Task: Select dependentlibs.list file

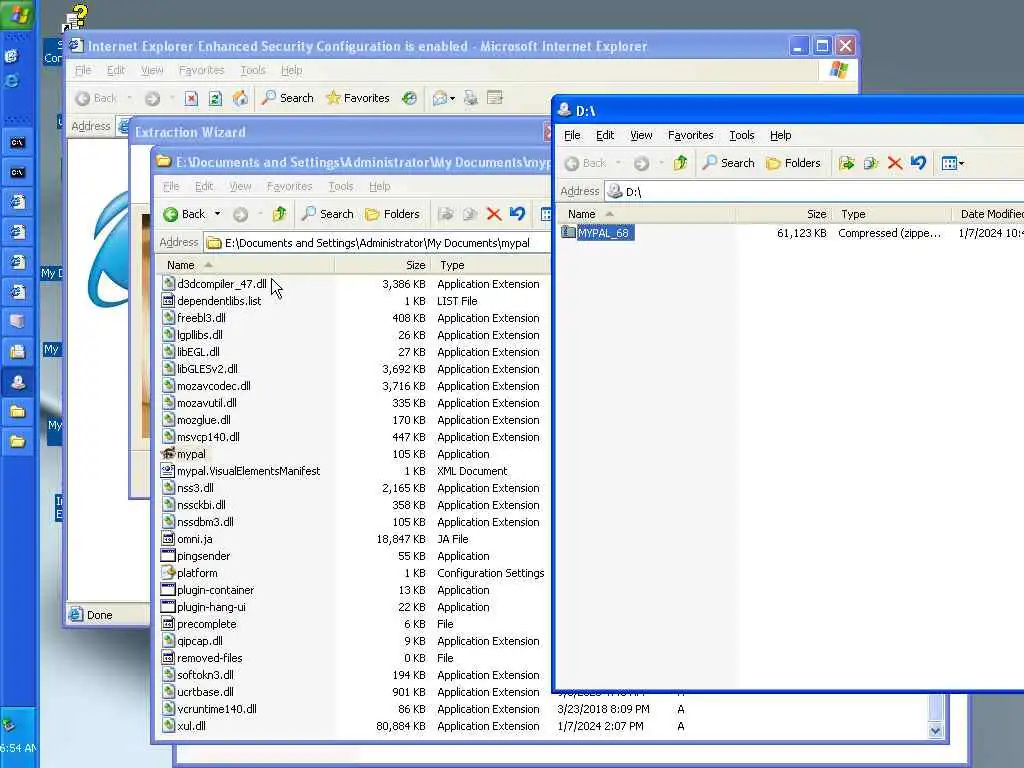Action: pyautogui.click(x=212, y=301)
